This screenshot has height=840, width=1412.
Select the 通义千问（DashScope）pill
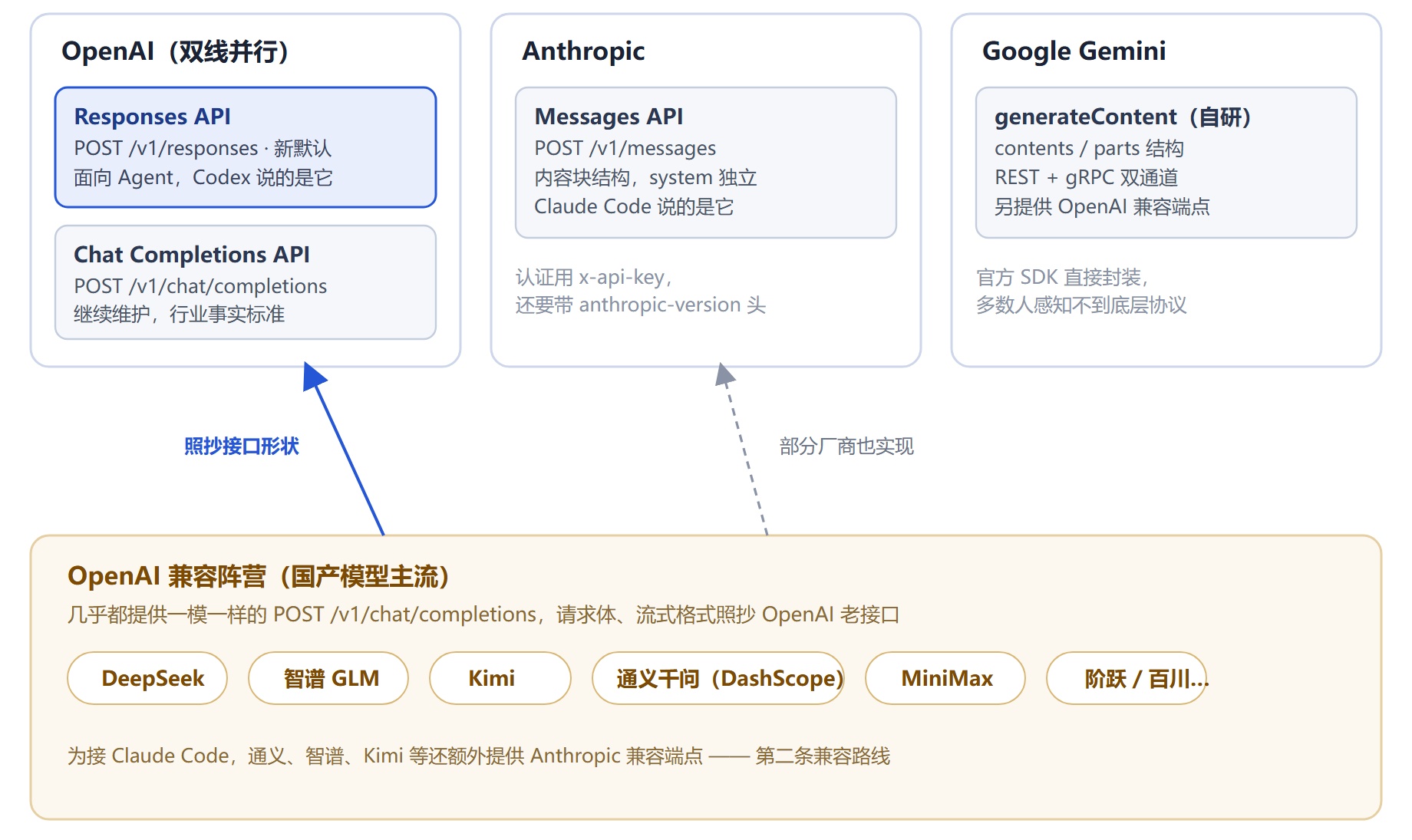[x=718, y=678]
